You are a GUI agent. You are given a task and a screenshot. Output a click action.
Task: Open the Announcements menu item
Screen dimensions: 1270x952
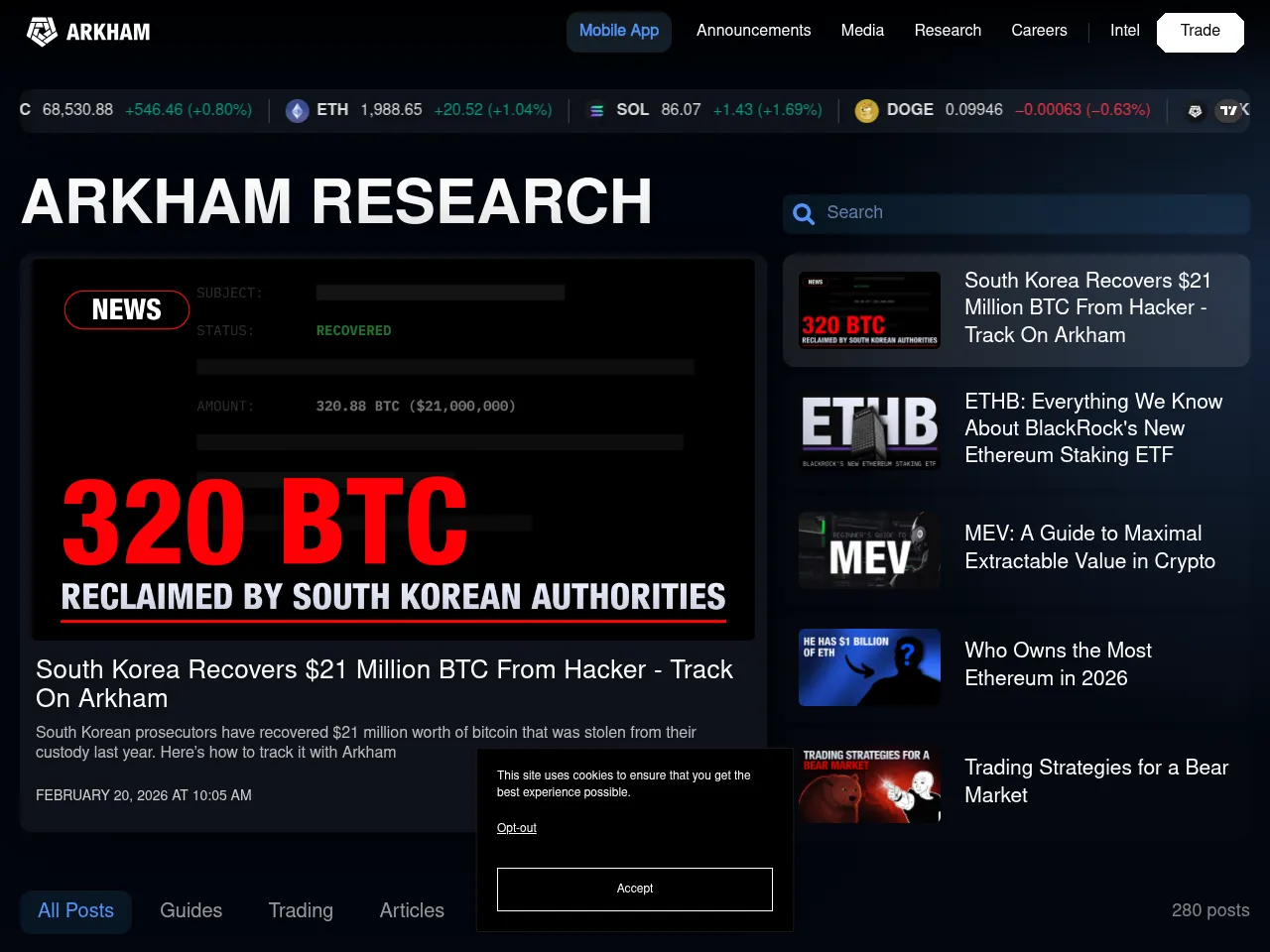(x=753, y=31)
